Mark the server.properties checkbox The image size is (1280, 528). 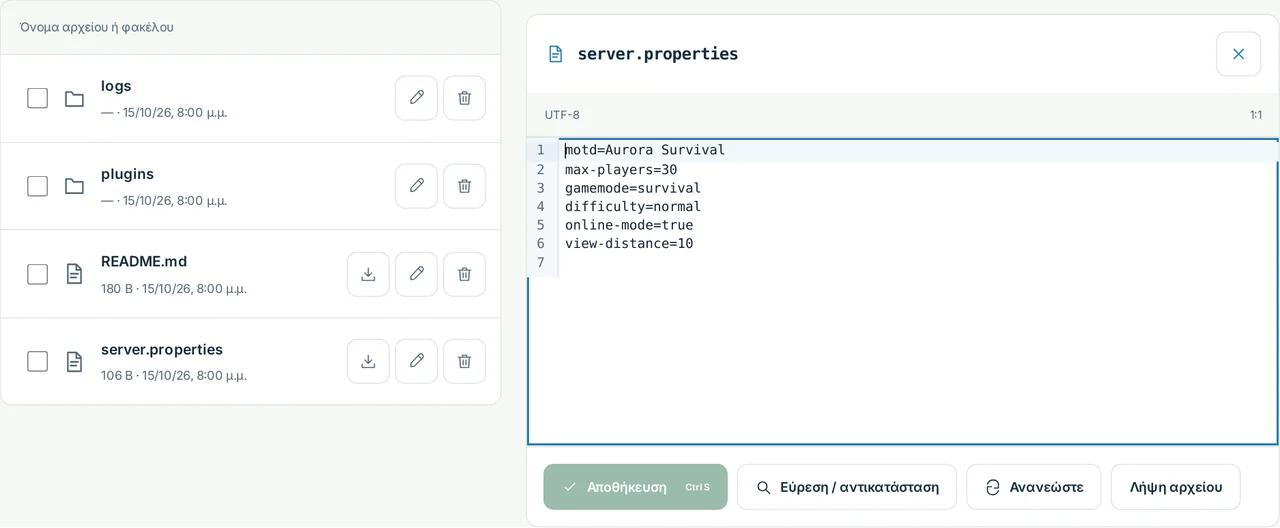tap(37, 361)
